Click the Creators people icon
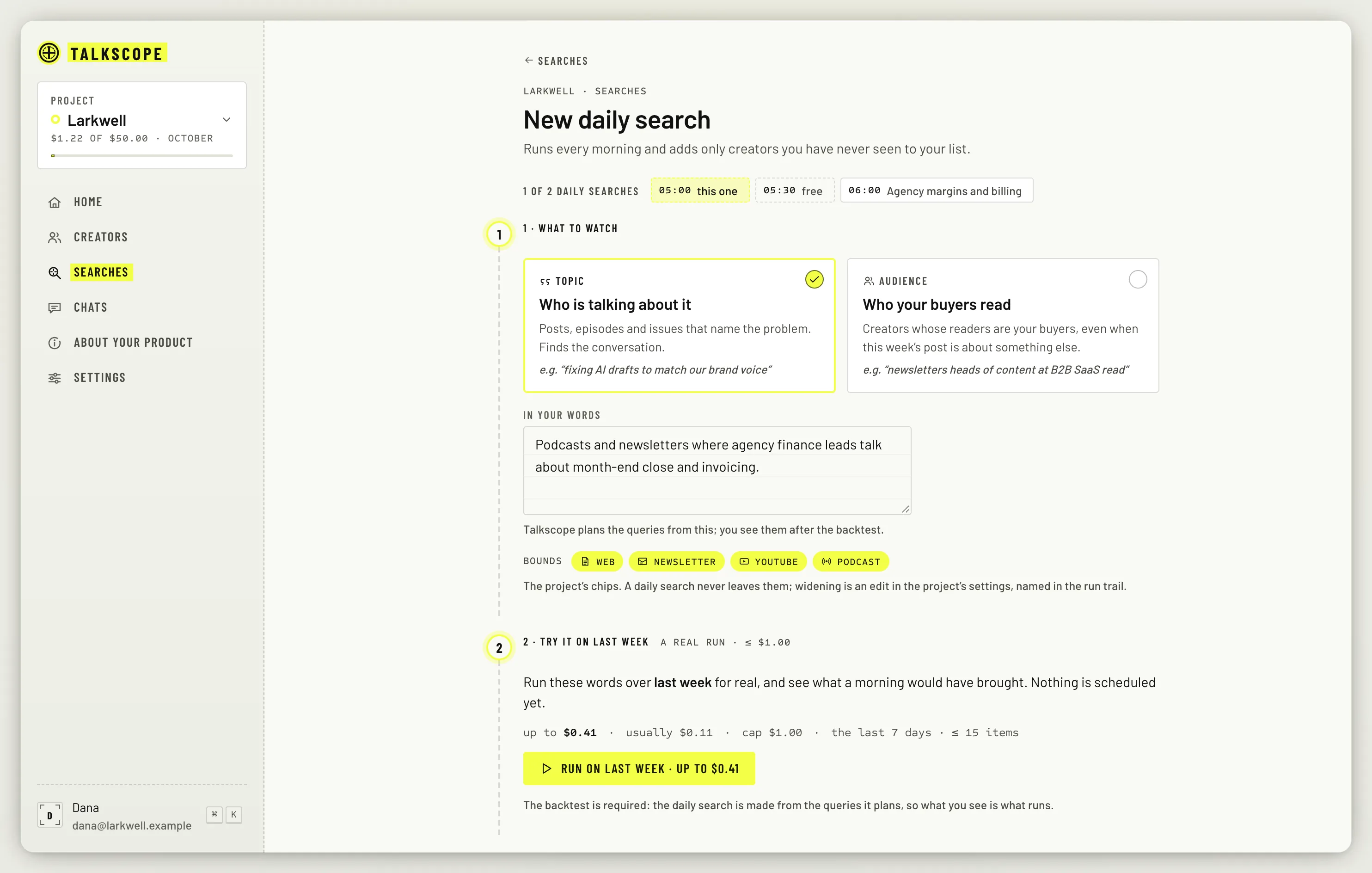Image resolution: width=1372 pixels, height=873 pixels. click(x=55, y=238)
